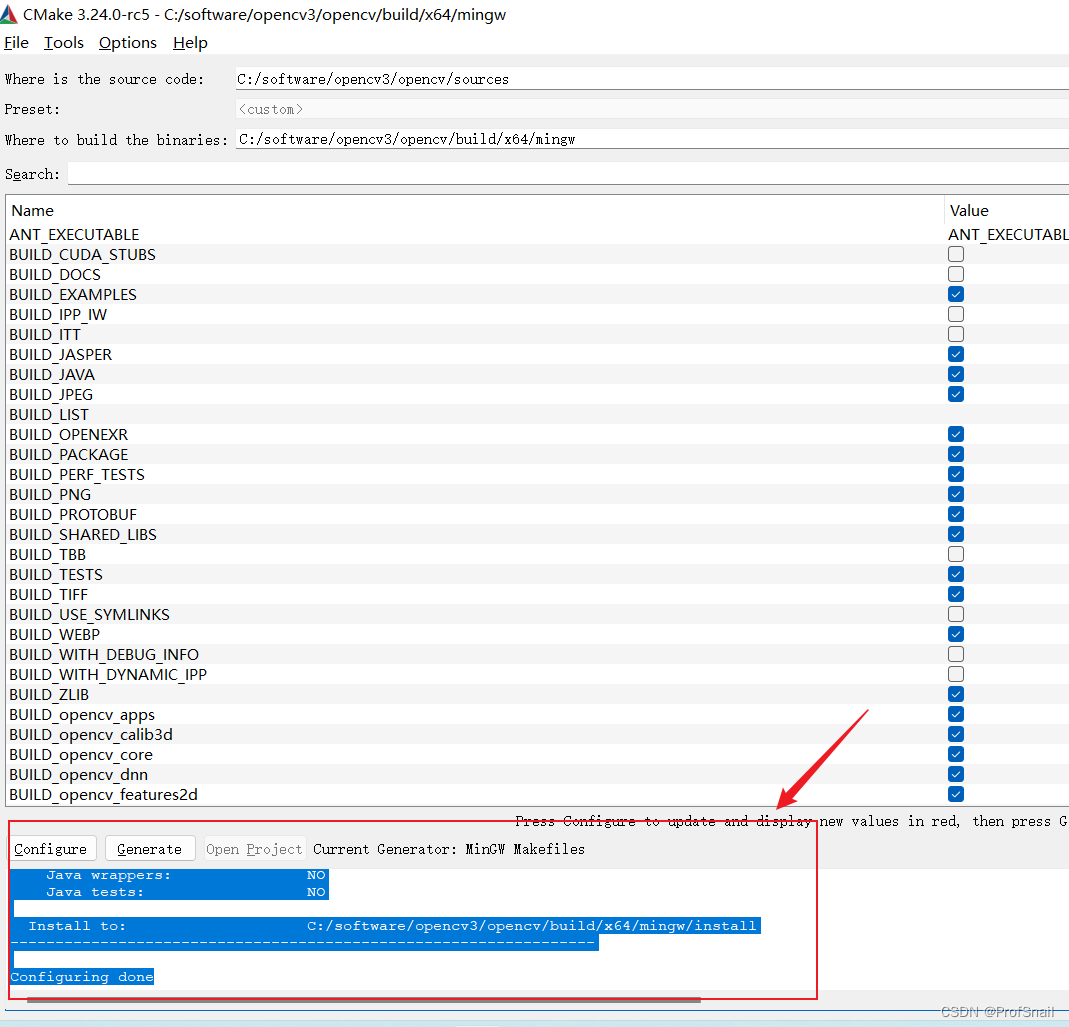This screenshot has height=1027, width=1069.
Task: Uncheck BUILD_OPENEXR checkbox
Action: point(956,434)
